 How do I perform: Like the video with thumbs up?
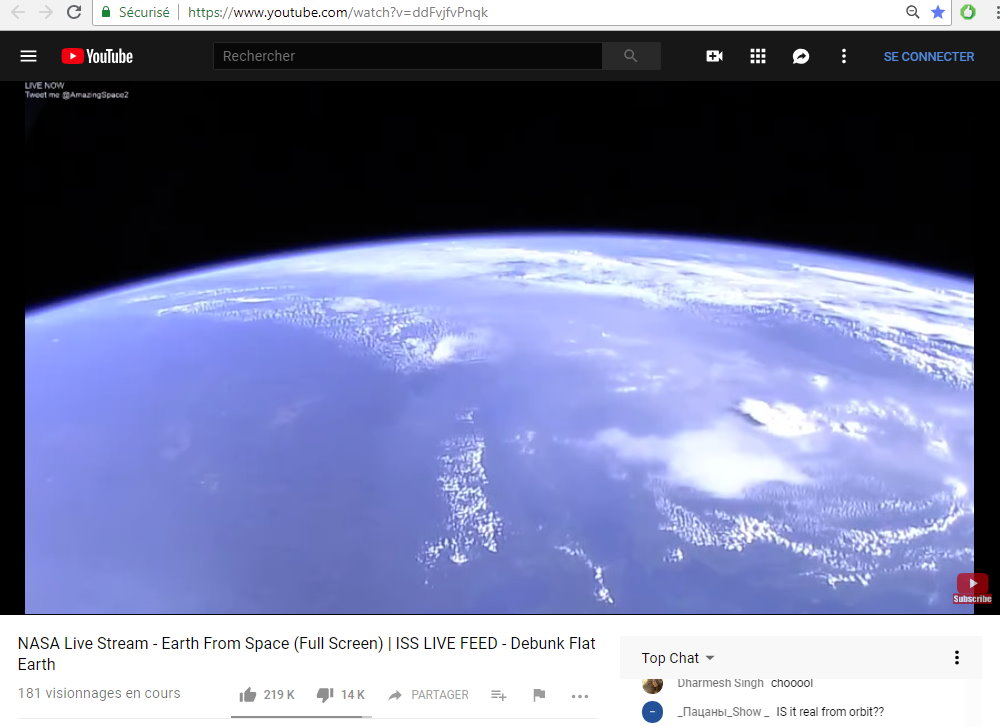pos(247,694)
